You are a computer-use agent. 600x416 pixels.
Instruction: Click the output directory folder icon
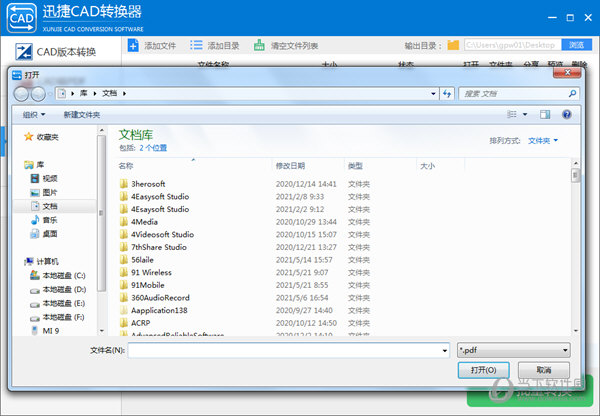tap(453, 45)
